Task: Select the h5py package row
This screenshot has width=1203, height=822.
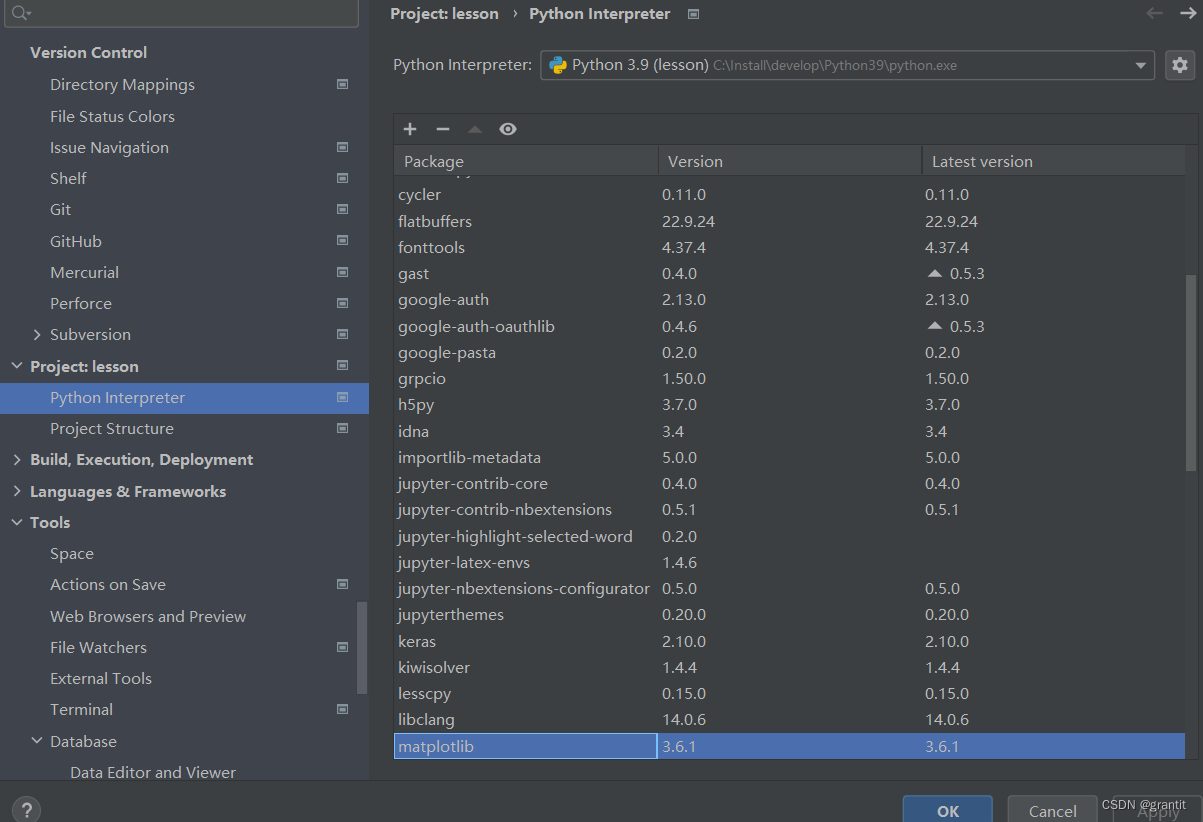Action: pyautogui.click(x=790, y=405)
